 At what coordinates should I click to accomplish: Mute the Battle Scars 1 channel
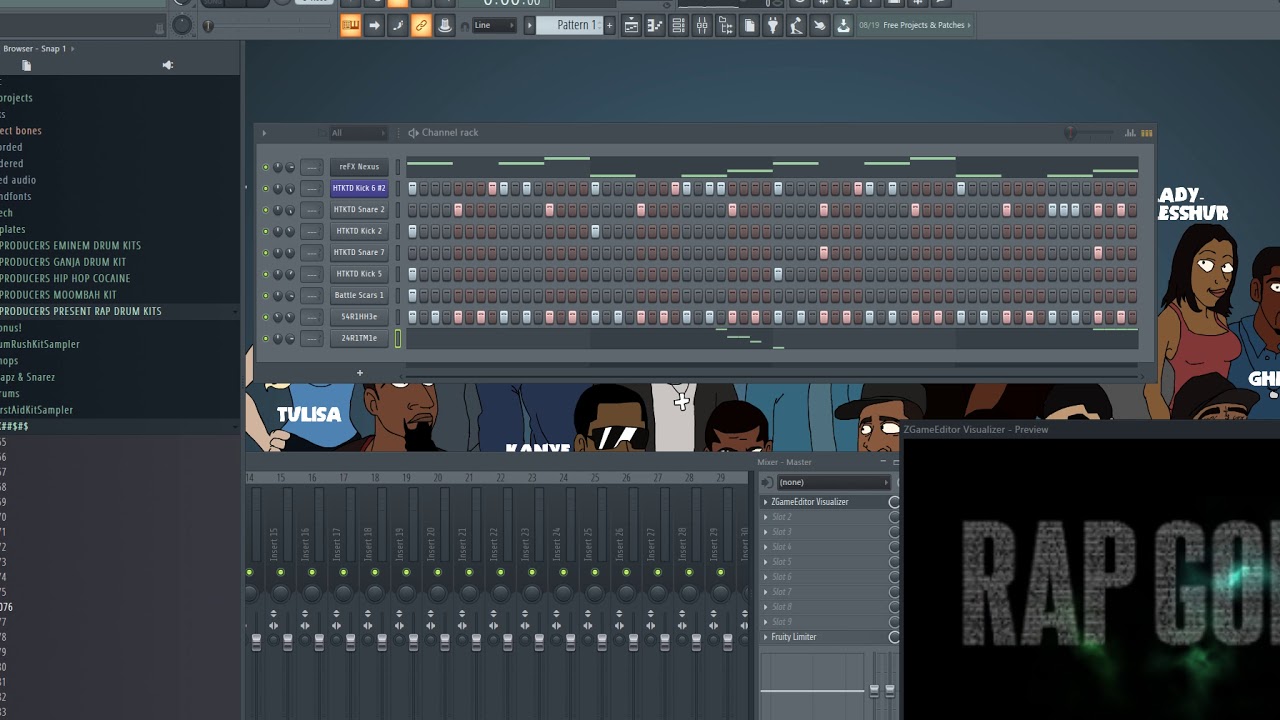click(x=265, y=296)
